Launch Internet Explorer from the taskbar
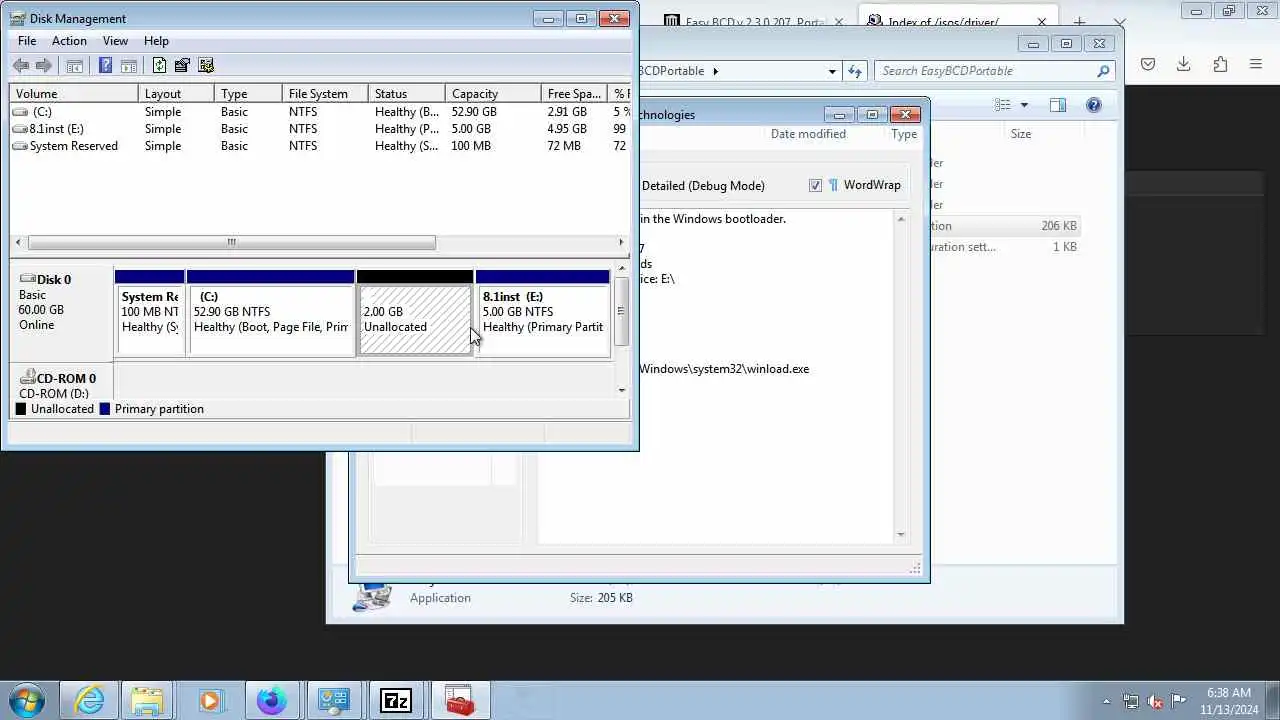This screenshot has height=720, width=1280. (90, 700)
